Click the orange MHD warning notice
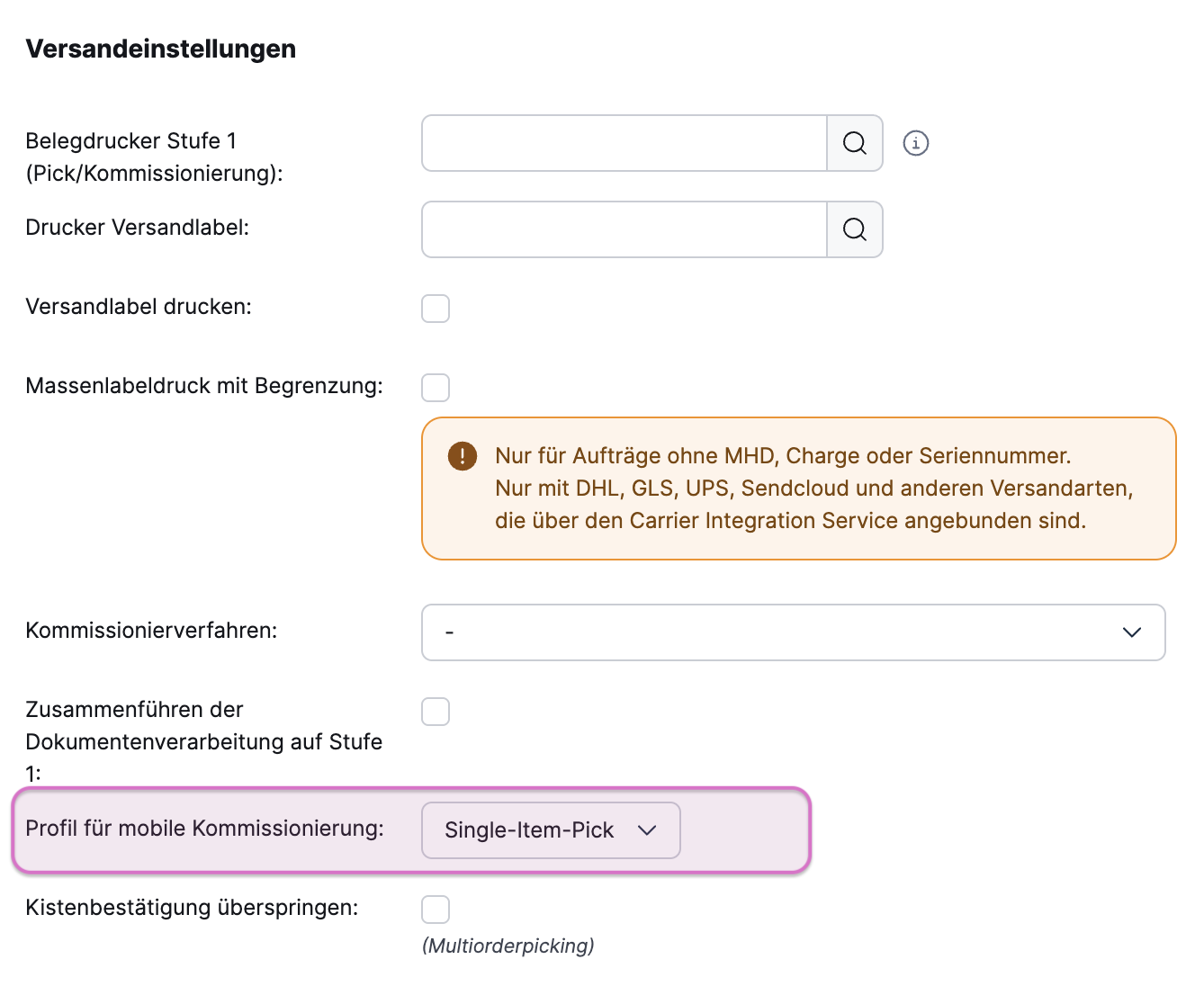 (x=798, y=488)
